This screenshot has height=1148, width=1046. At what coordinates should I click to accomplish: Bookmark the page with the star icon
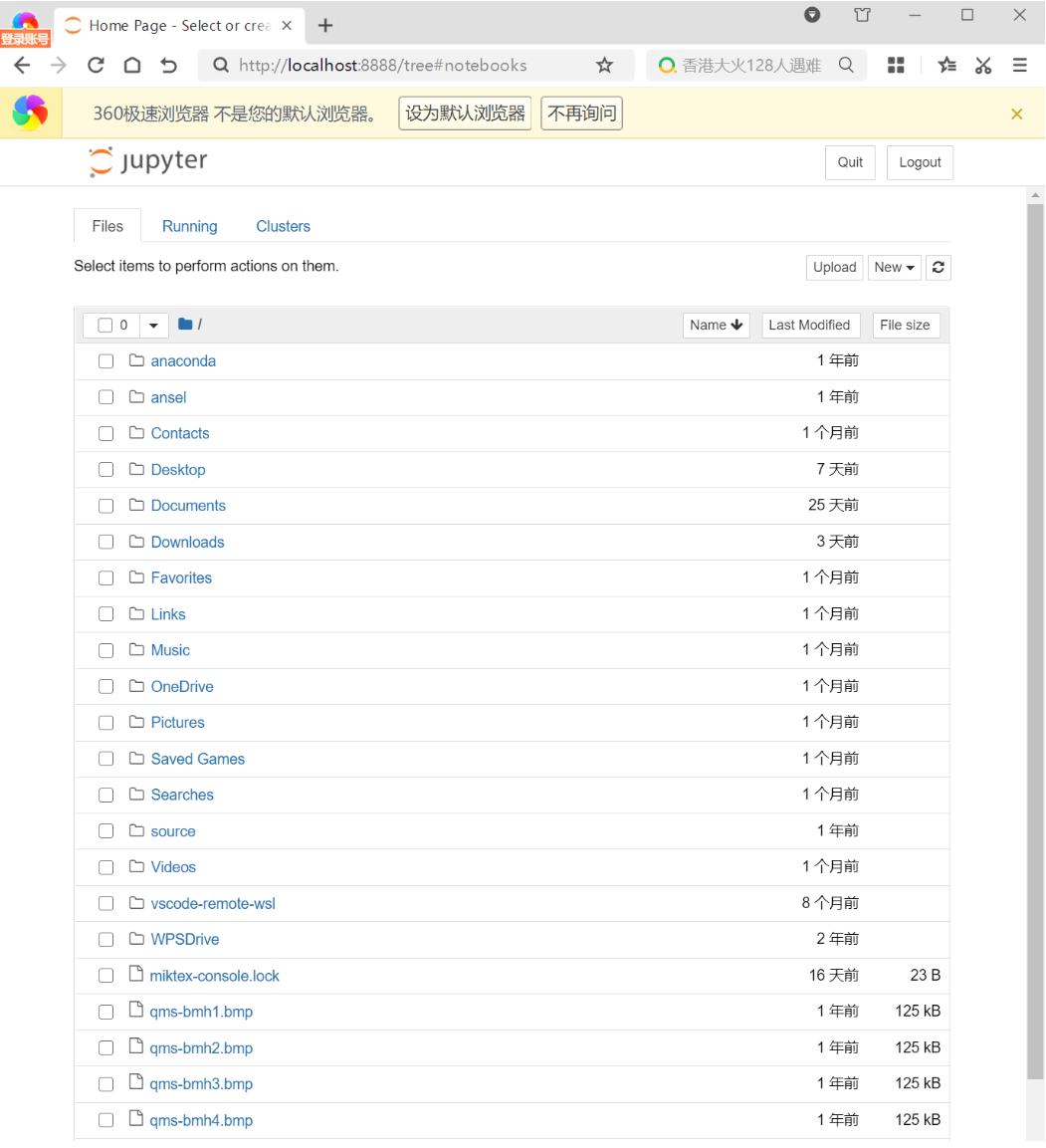605,65
